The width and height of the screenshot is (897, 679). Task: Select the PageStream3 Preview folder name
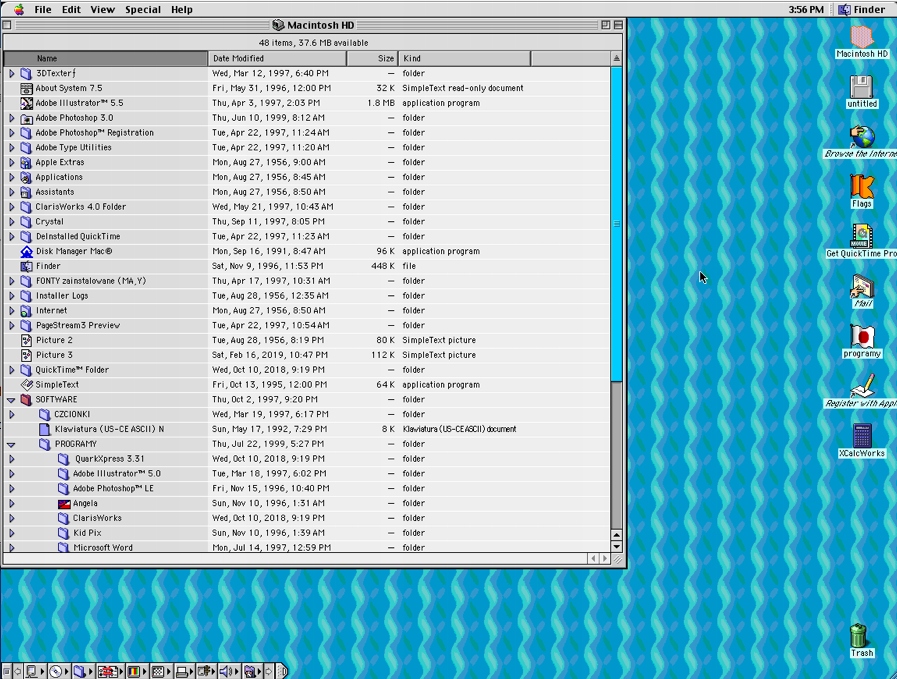click(78, 325)
